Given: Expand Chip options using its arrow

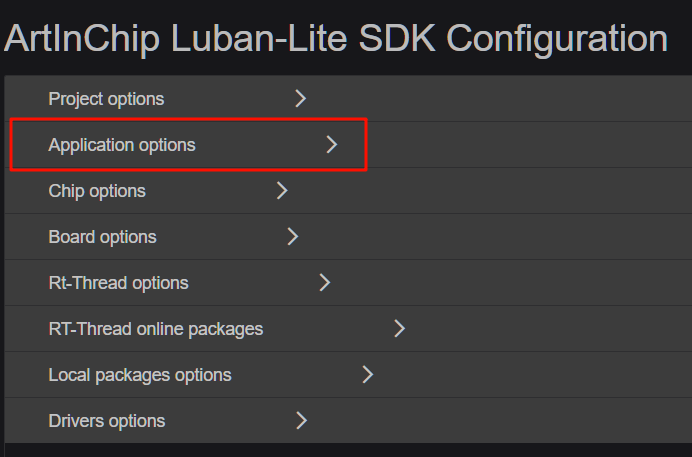Looking at the screenshot, I should [x=282, y=191].
